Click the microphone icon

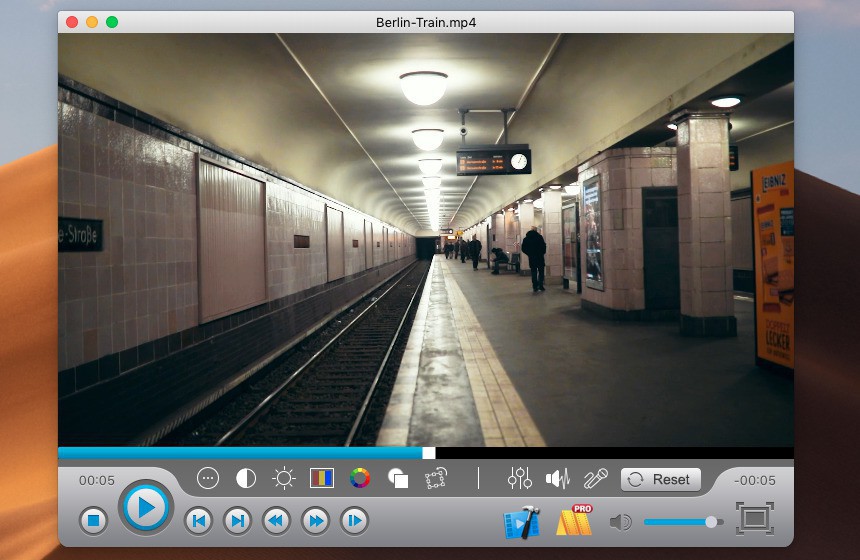[x=596, y=479]
